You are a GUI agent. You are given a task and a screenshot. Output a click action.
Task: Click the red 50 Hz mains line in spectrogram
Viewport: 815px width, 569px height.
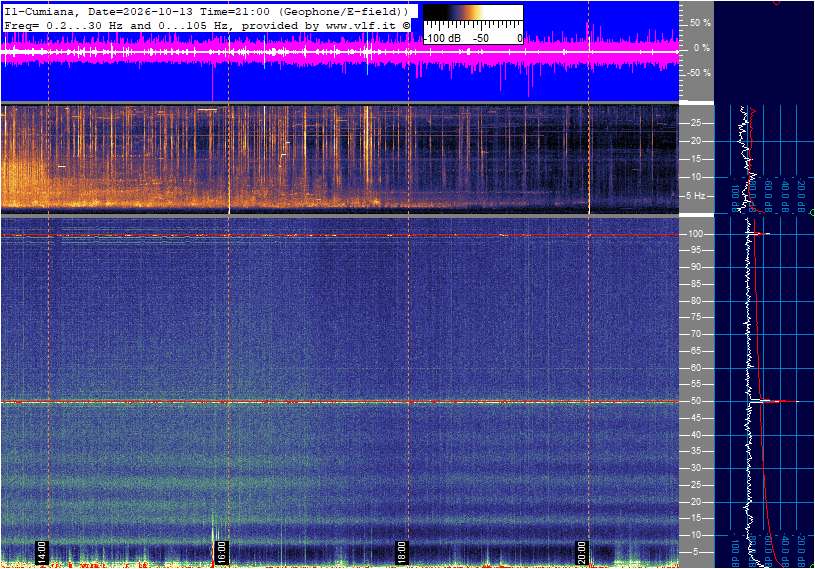[x=340, y=402]
